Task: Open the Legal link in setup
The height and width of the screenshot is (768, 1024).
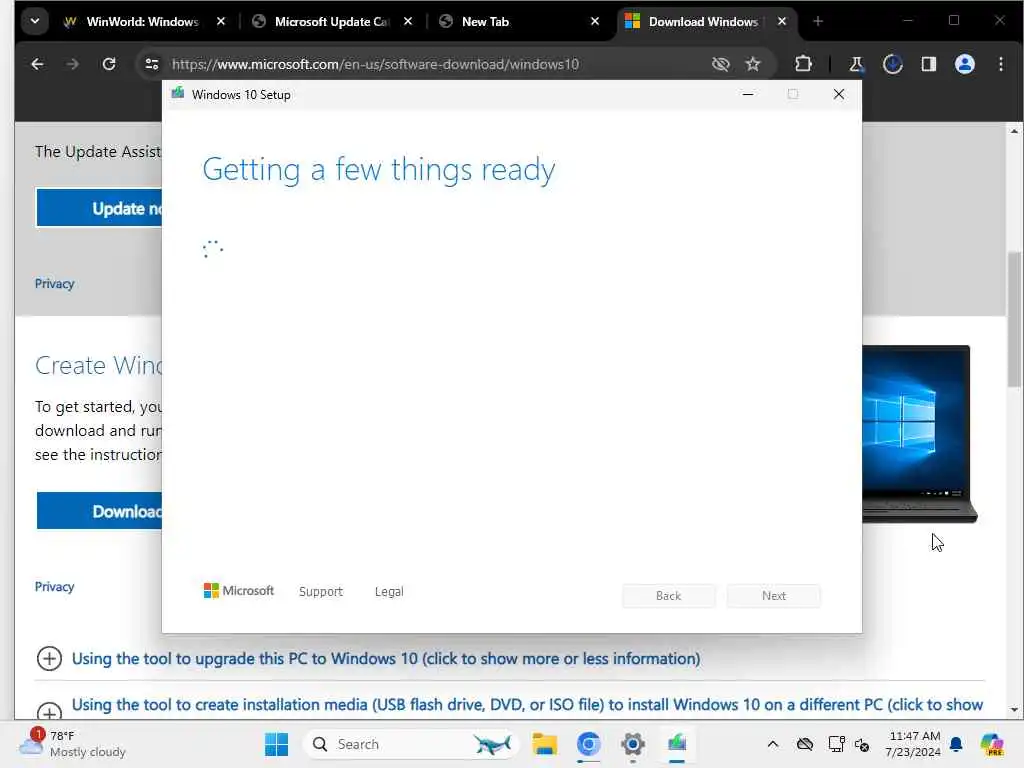Action: [389, 592]
